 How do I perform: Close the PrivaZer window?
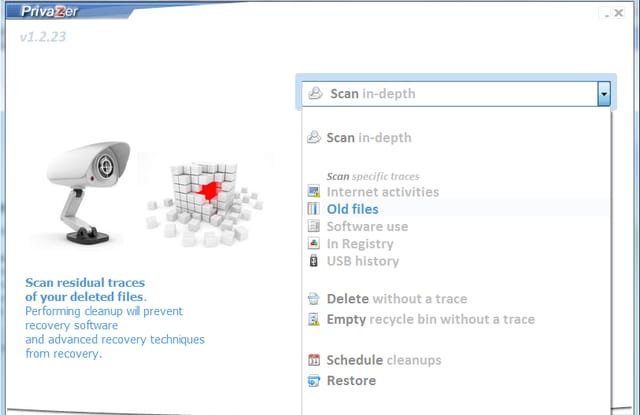(x=618, y=13)
